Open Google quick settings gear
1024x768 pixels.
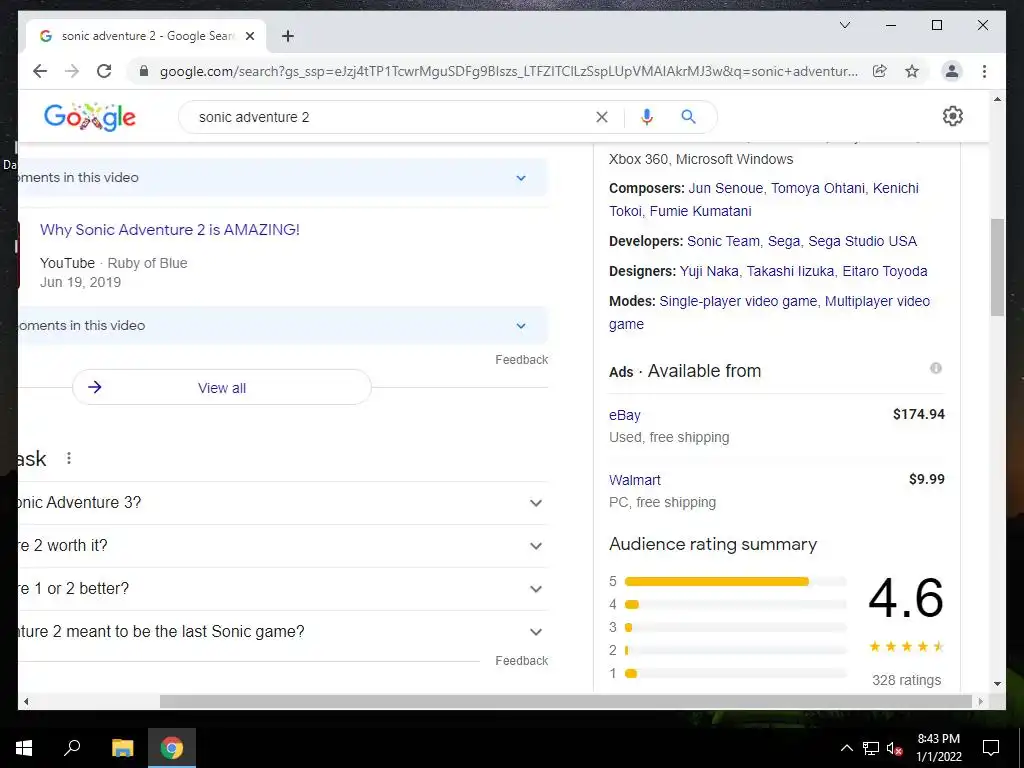(x=953, y=116)
